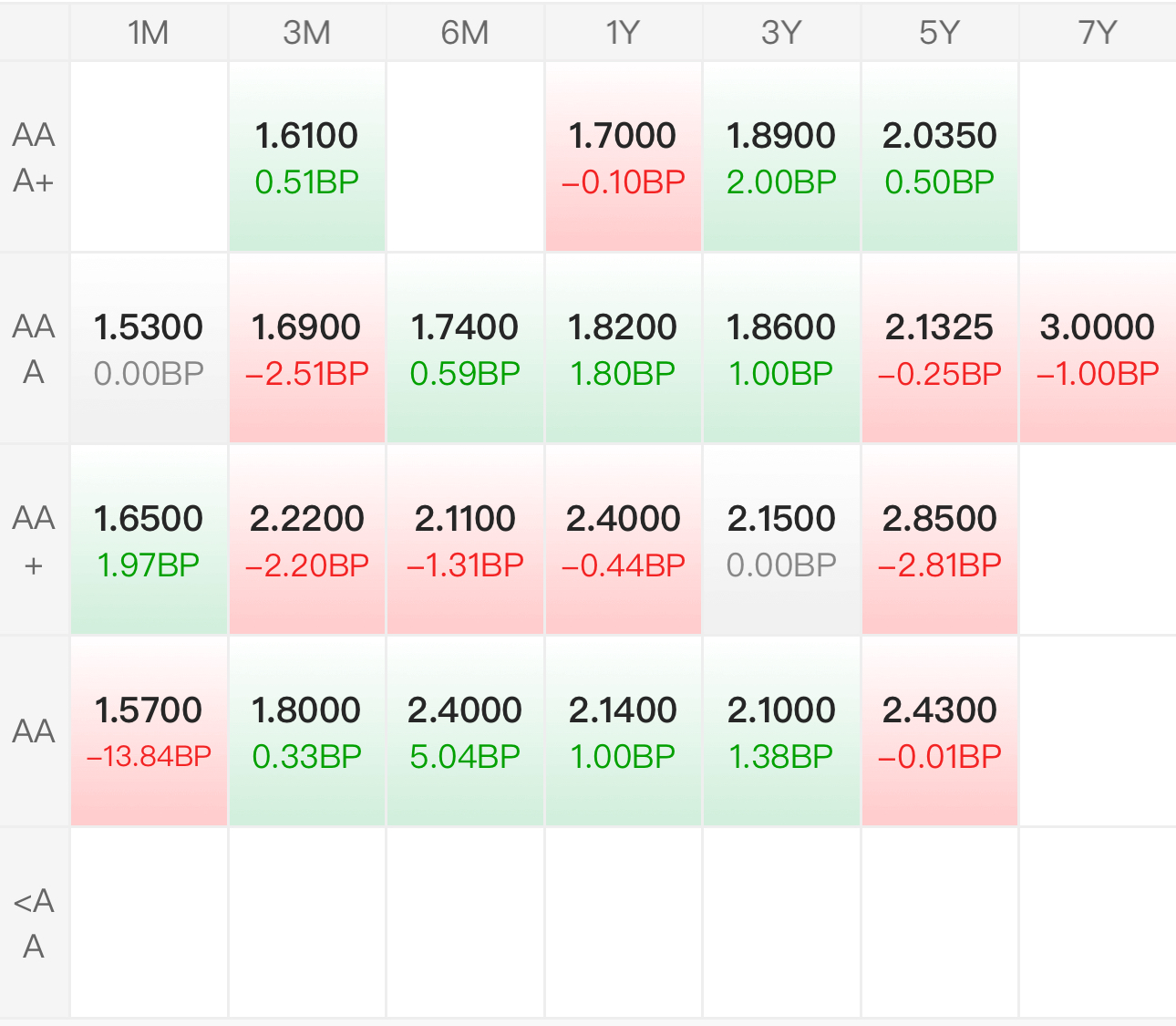The height and width of the screenshot is (1026, 1176).
Task: Click the AA 1M cell with -13.84BP
Action: click(149, 731)
